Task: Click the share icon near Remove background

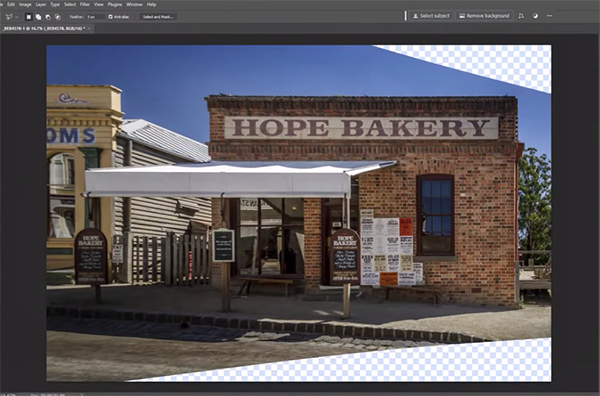Action: [521, 16]
